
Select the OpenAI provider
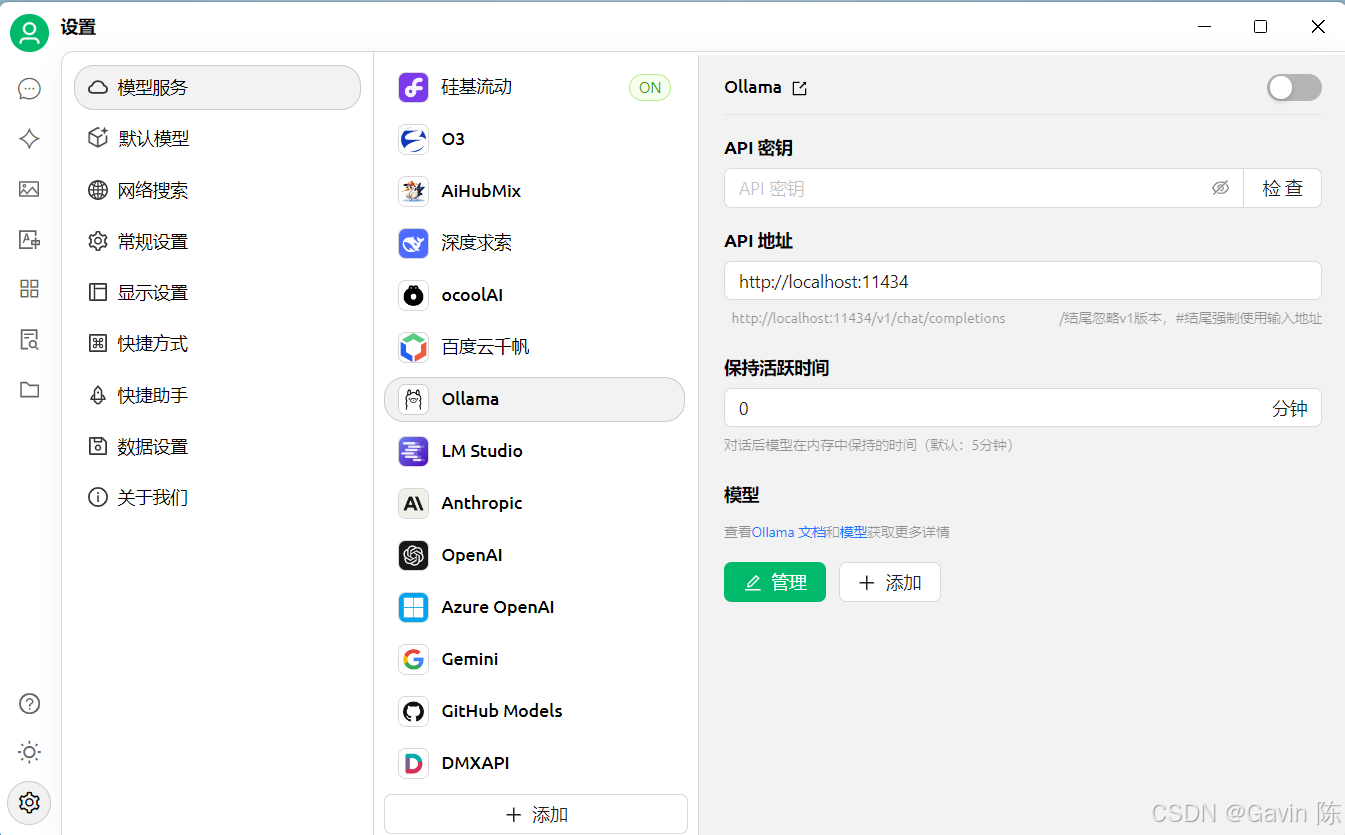pos(535,555)
